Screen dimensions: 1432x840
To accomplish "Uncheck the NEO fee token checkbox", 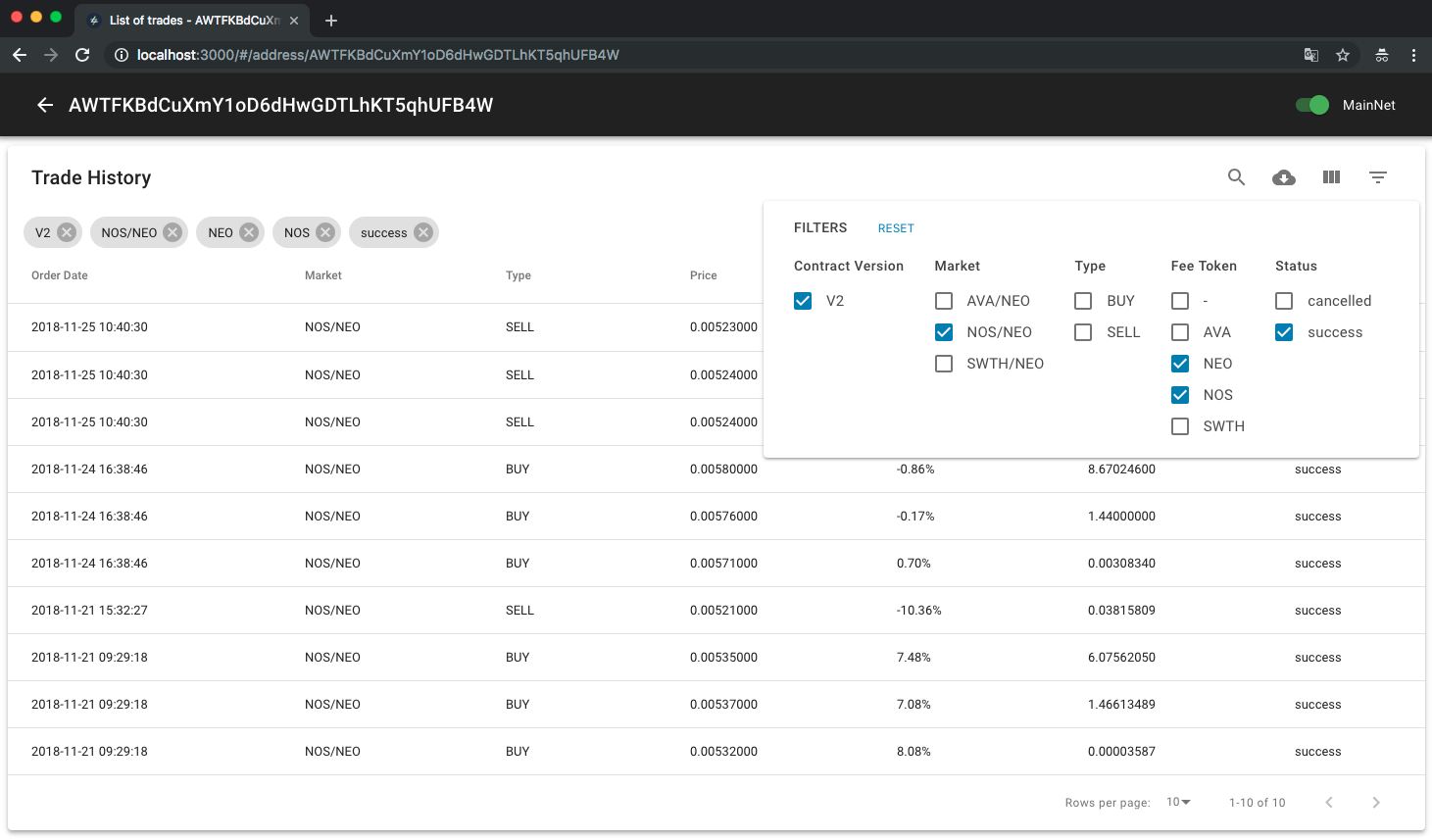I will click(1180, 364).
